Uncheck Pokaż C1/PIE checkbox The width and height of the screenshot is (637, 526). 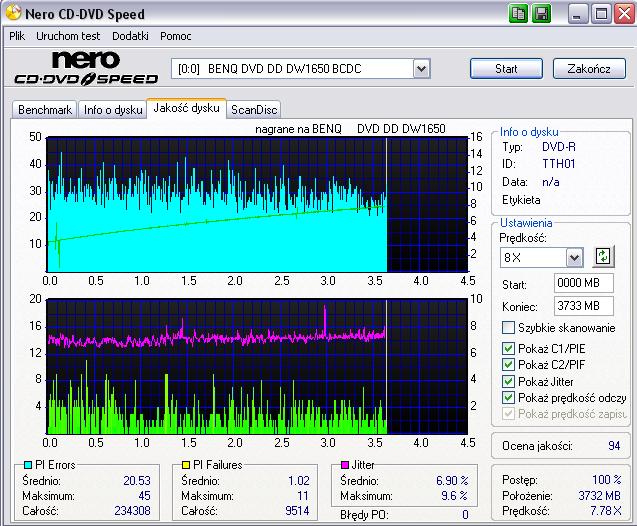[508, 349]
